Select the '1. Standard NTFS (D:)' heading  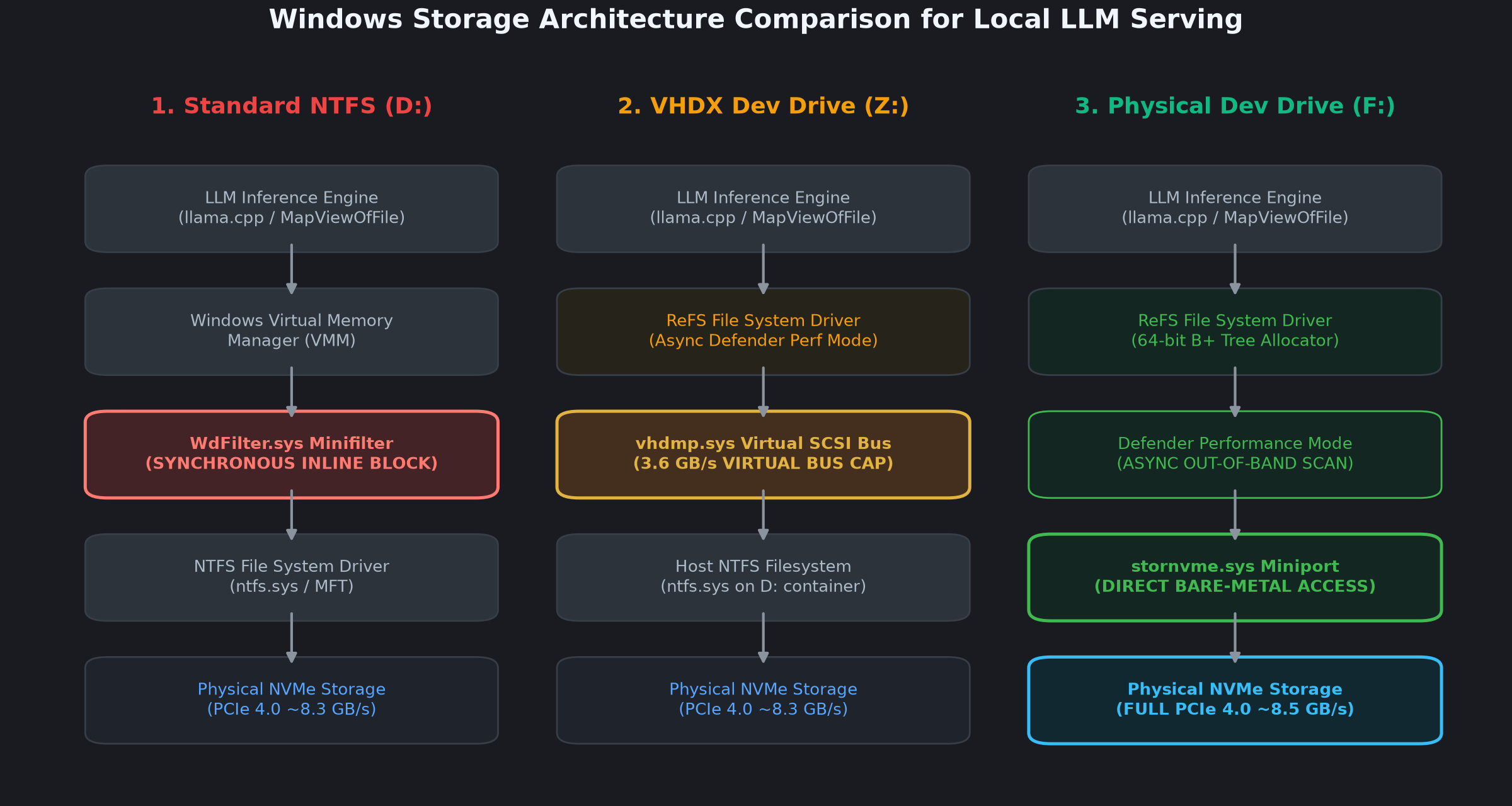pyautogui.click(x=292, y=106)
